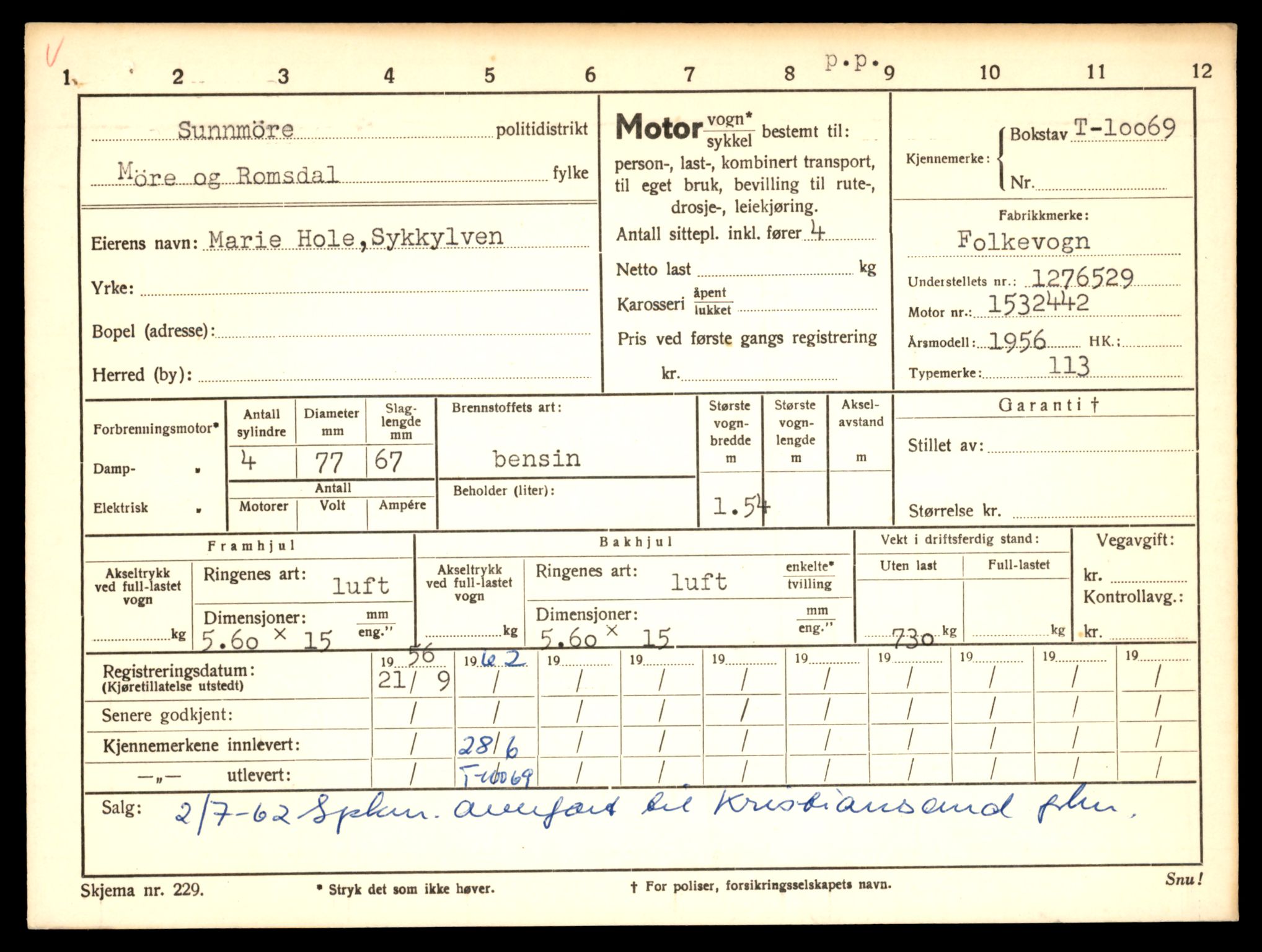Screen dimensions: 1262x952
Task: Click the 'Full-lastet' column header
Action: 1018,565
